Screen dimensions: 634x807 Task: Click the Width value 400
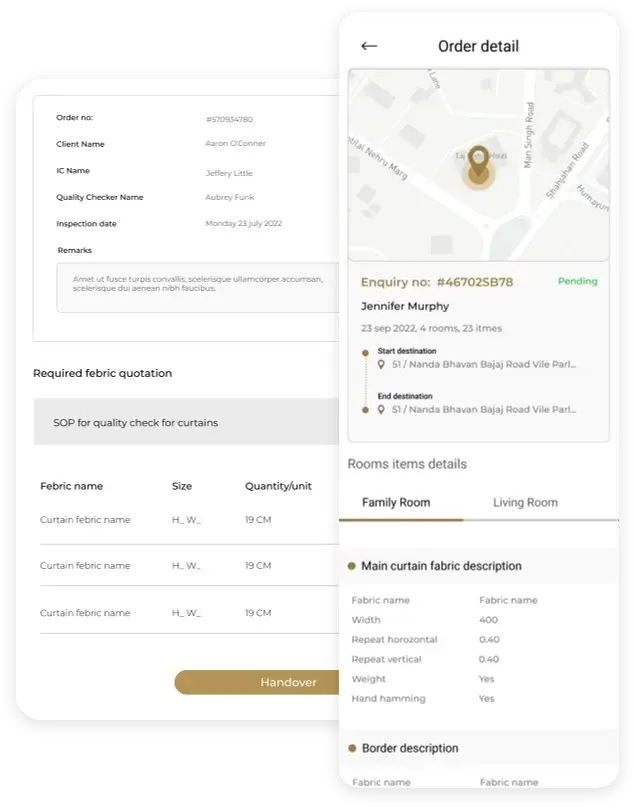coord(488,620)
